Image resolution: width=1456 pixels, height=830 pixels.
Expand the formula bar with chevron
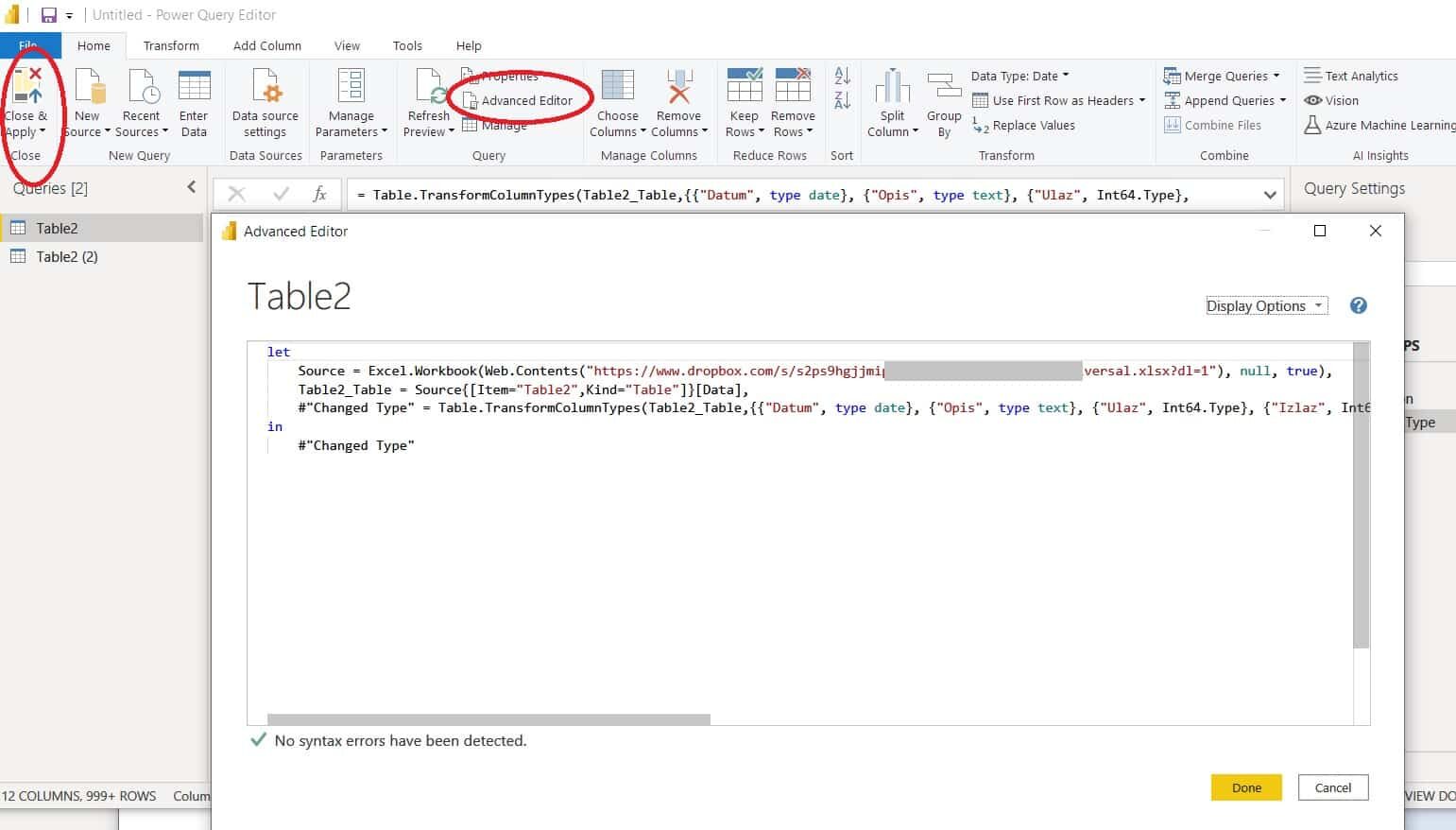(x=1270, y=195)
